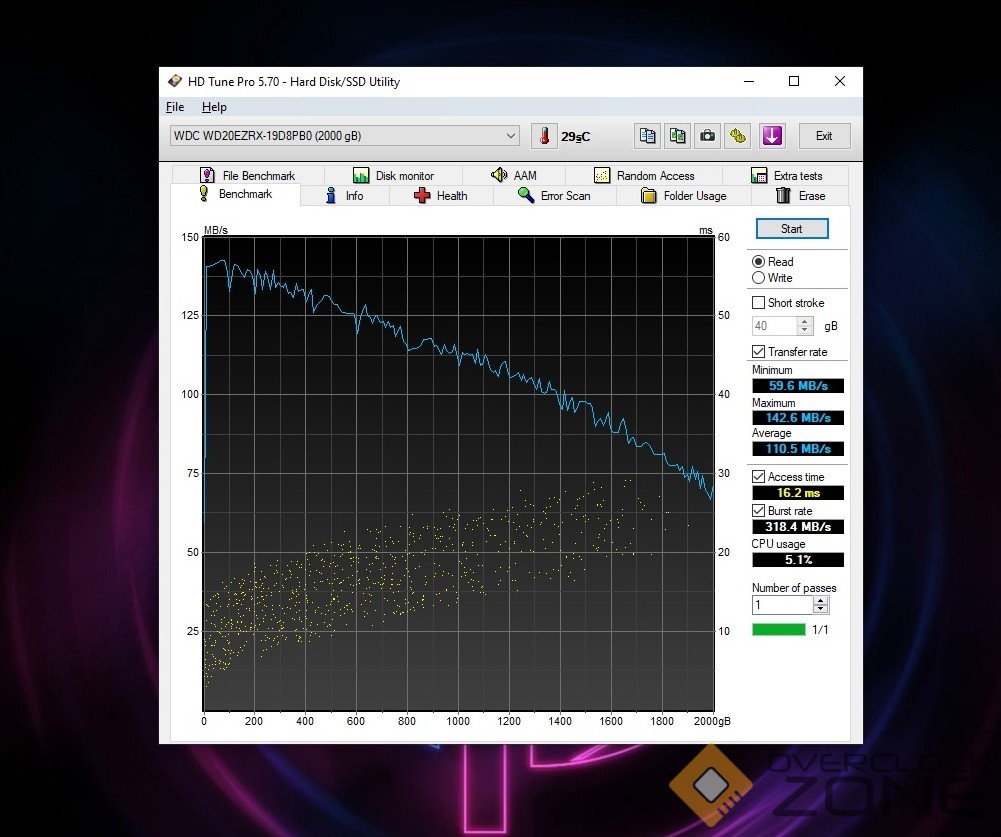Click the temperature thermometer icon
The width and height of the screenshot is (1001, 837).
[x=544, y=136]
